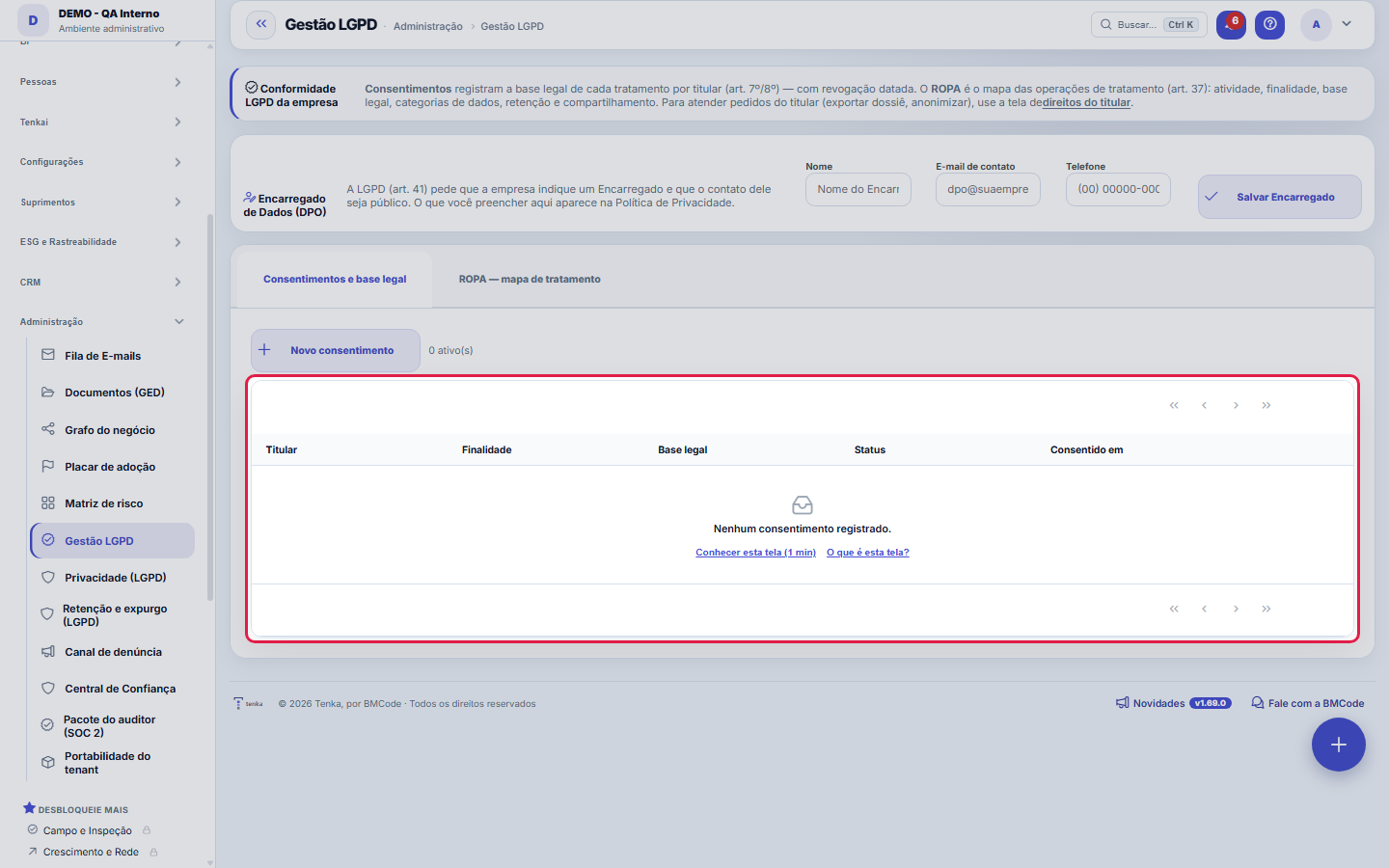Screen dimensions: 1389x868
Task: Open Grafo do negócio page
Action: [x=112, y=430]
